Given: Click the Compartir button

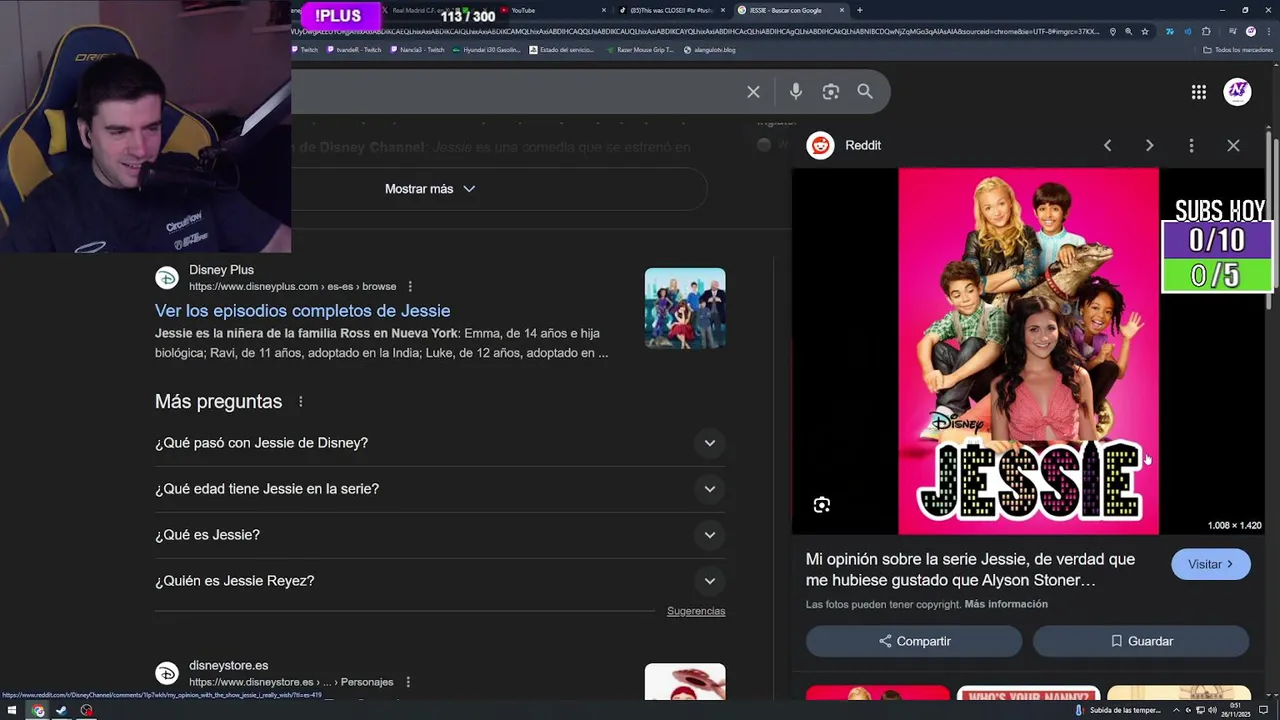Looking at the screenshot, I should [x=914, y=641].
